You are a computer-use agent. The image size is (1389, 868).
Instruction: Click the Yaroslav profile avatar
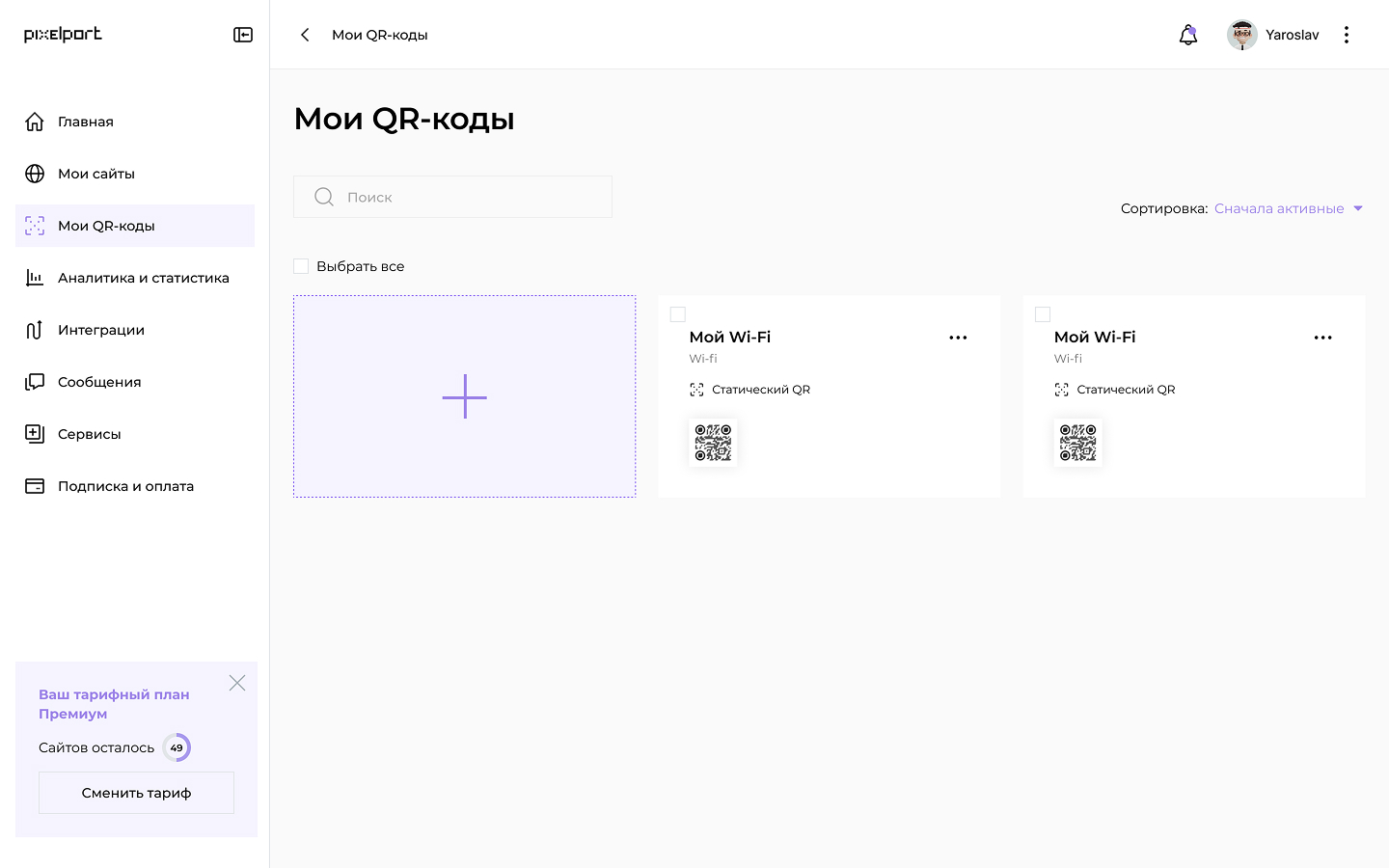tap(1241, 35)
